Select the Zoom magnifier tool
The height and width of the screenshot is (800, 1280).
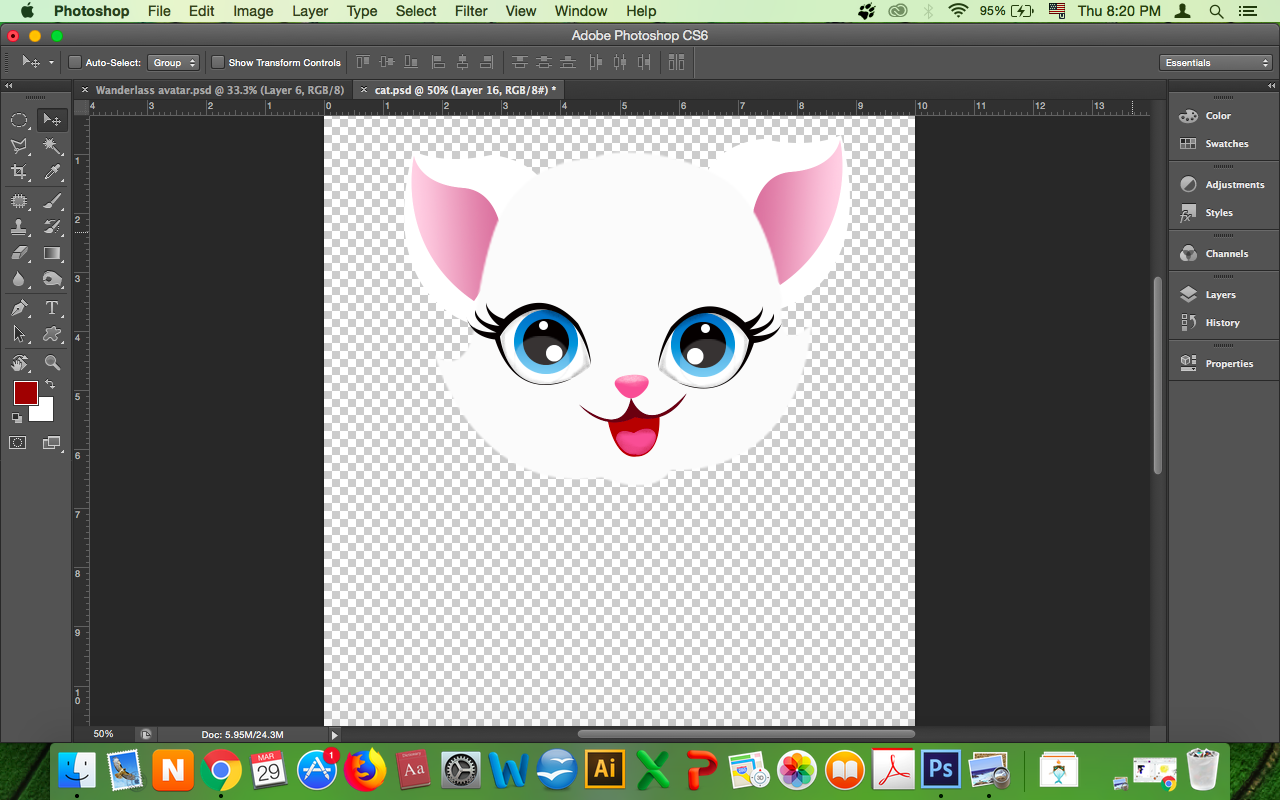tap(52, 362)
